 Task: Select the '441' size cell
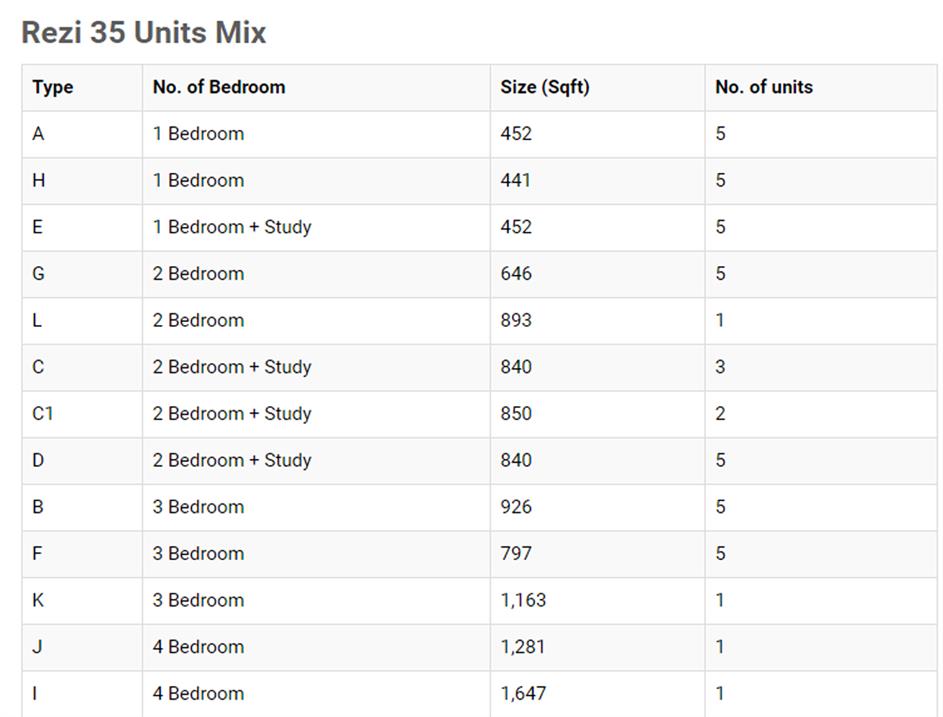[516, 181]
